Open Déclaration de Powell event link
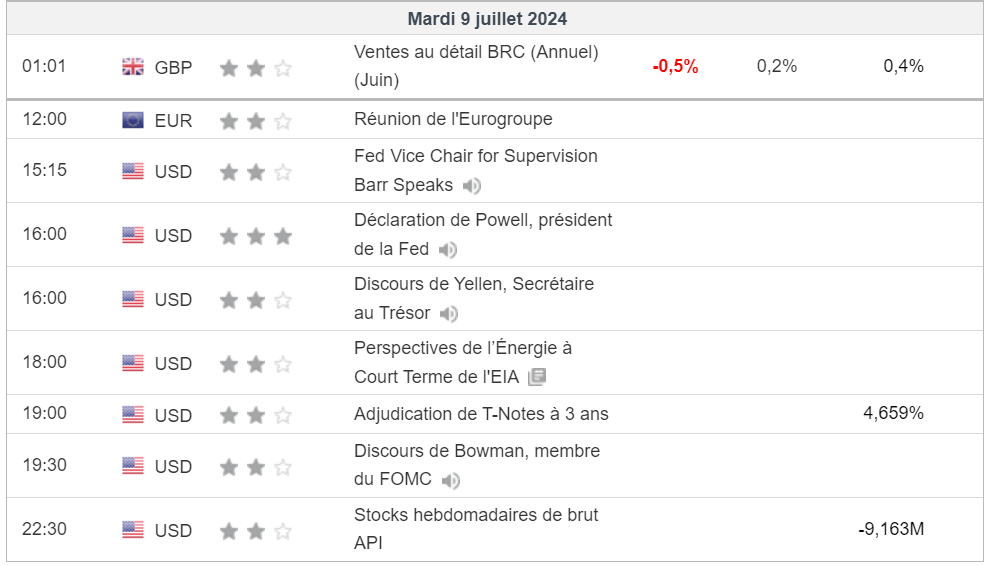Screen dimensions: 993x566 483,234
